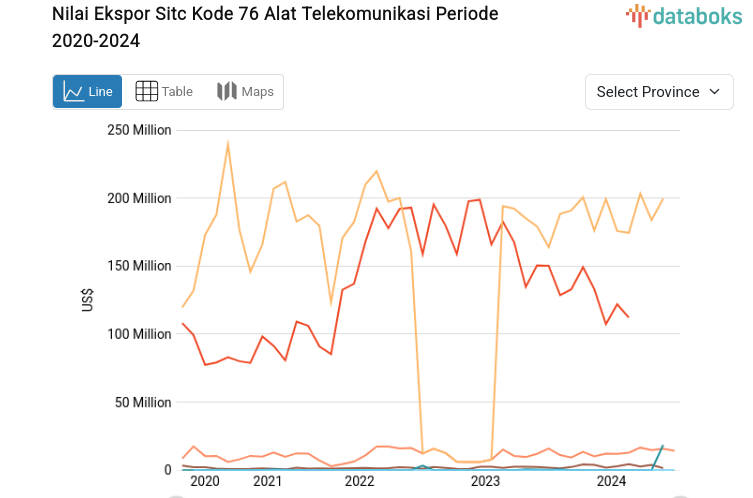Click the 2020 x-axis year label
753x498 pixels.
point(204,481)
